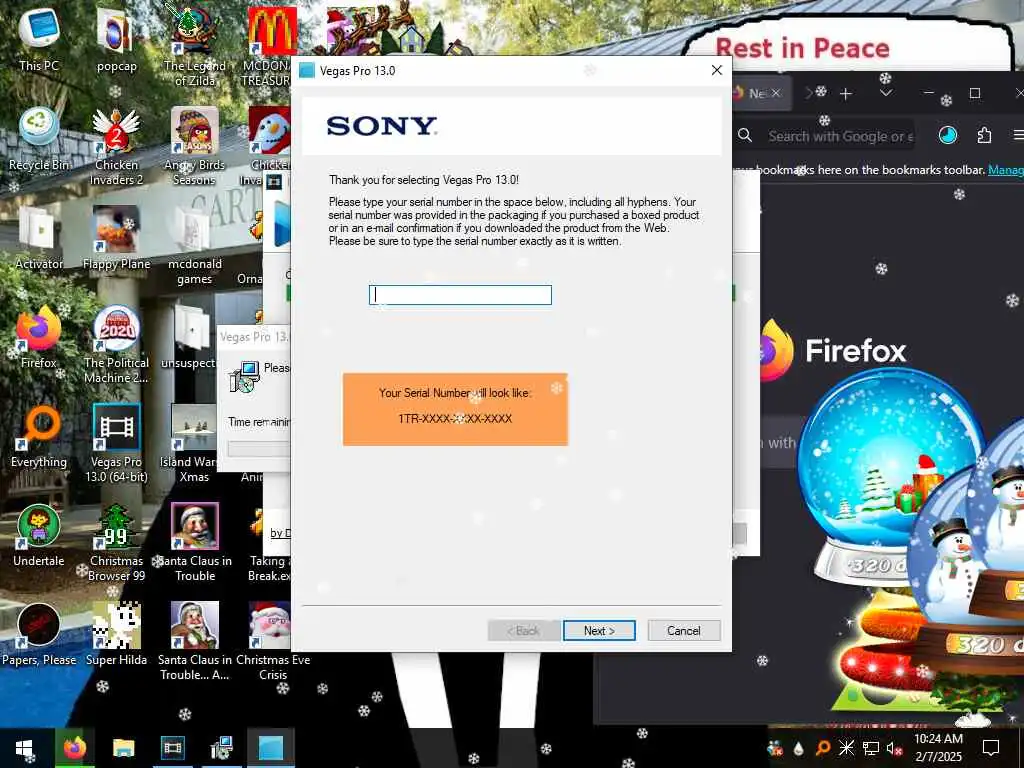Viewport: 1024px width, 768px height.
Task: Click the Next > button
Action: (599, 630)
